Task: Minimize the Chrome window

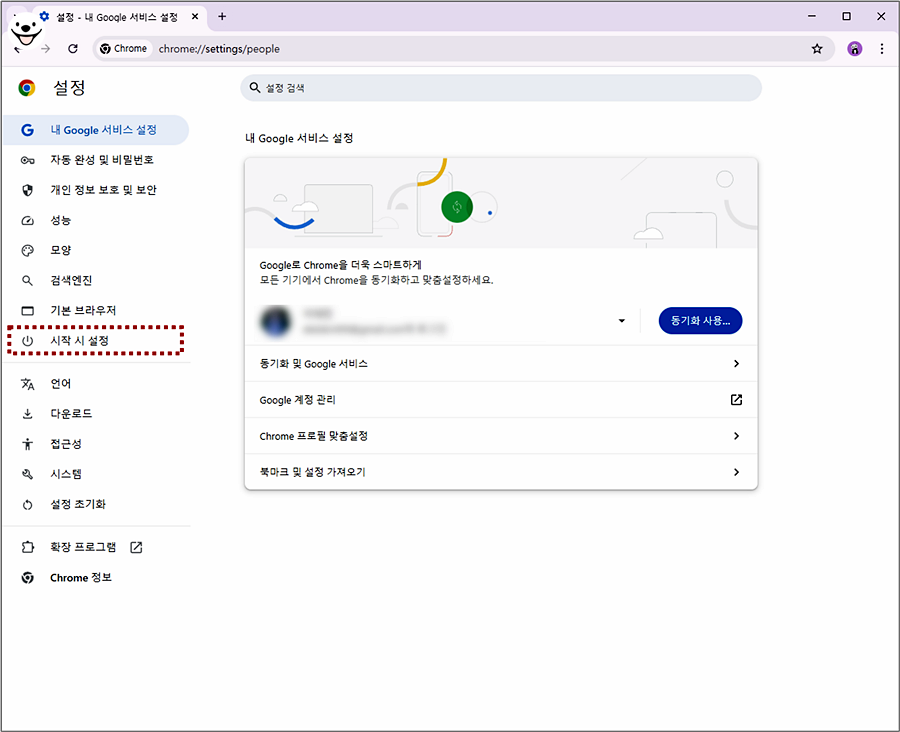Action: pos(812,17)
